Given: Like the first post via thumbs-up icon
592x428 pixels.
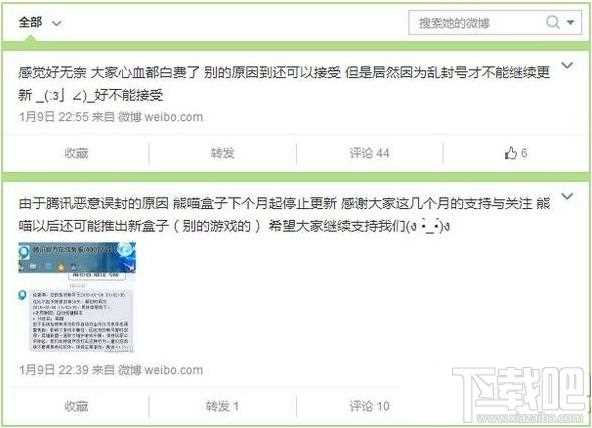Looking at the screenshot, I should (x=510, y=153).
